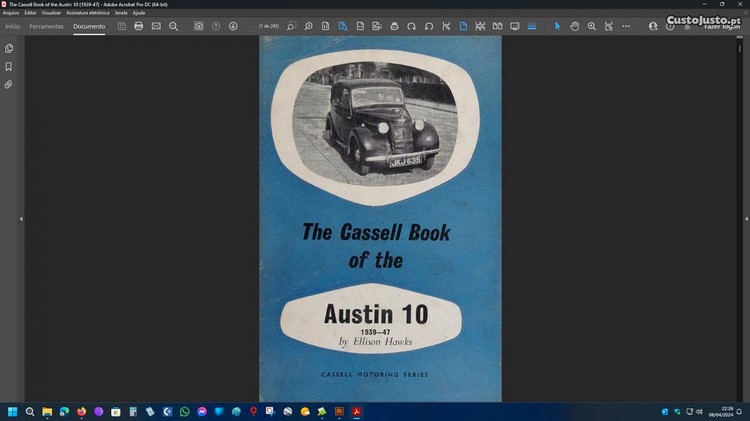Open the attachments paperclip panel
The image size is (750, 421).
coord(9,84)
